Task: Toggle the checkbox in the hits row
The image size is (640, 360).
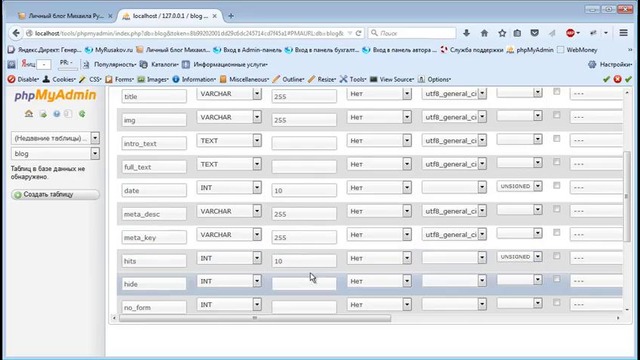Action: [556, 256]
